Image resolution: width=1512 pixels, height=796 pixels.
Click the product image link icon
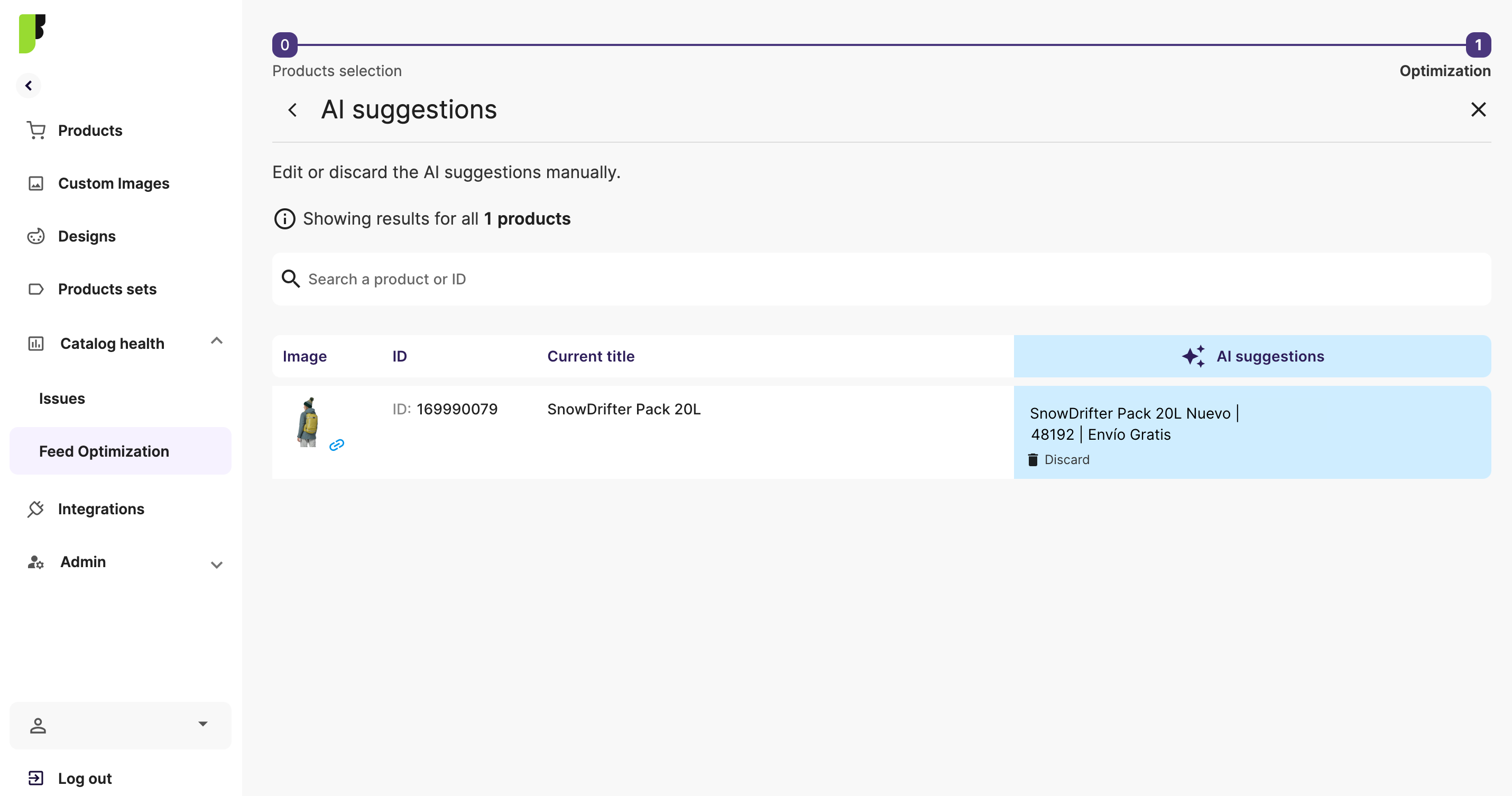pos(336,445)
